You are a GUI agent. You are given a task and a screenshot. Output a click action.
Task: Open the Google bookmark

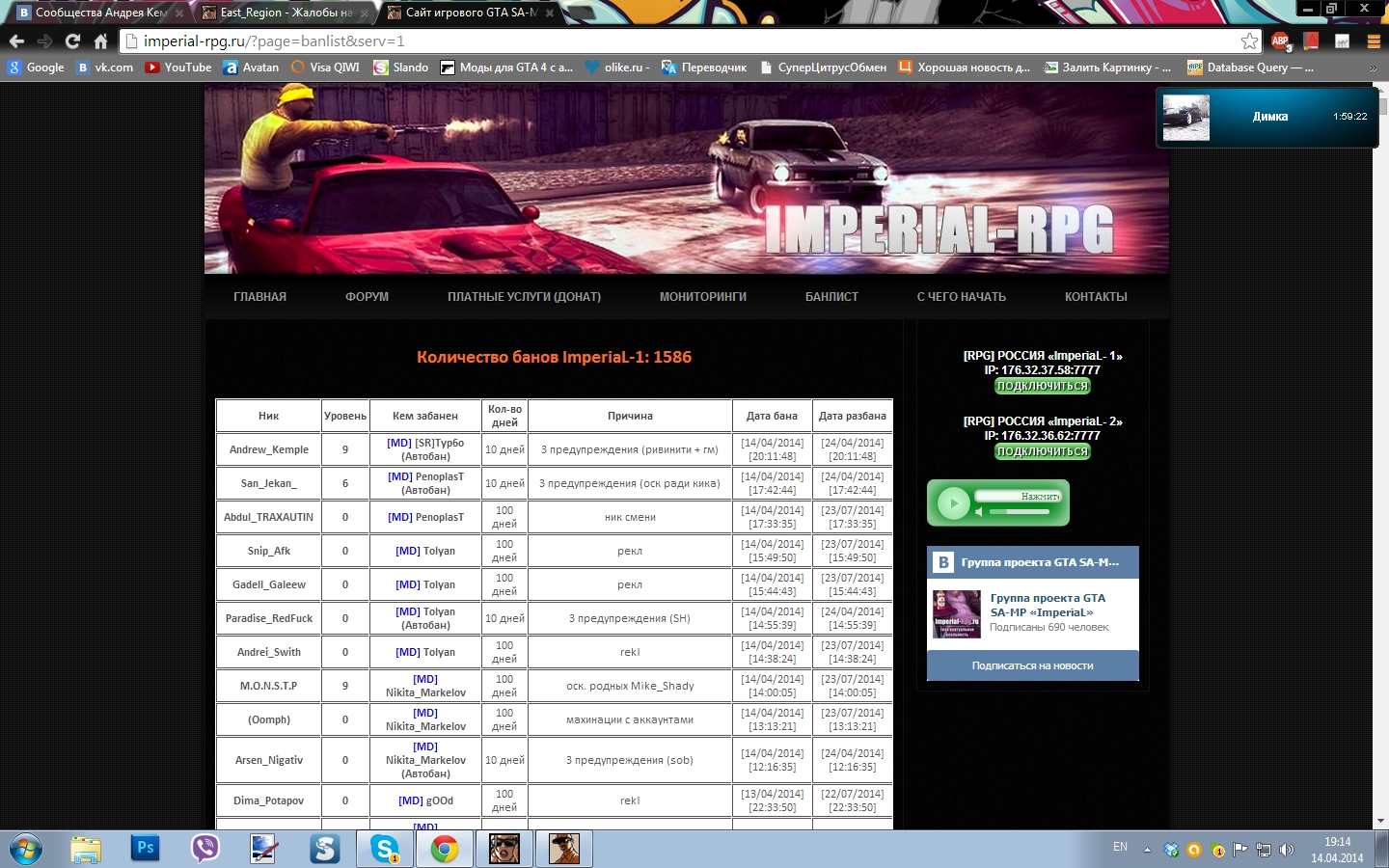36,68
